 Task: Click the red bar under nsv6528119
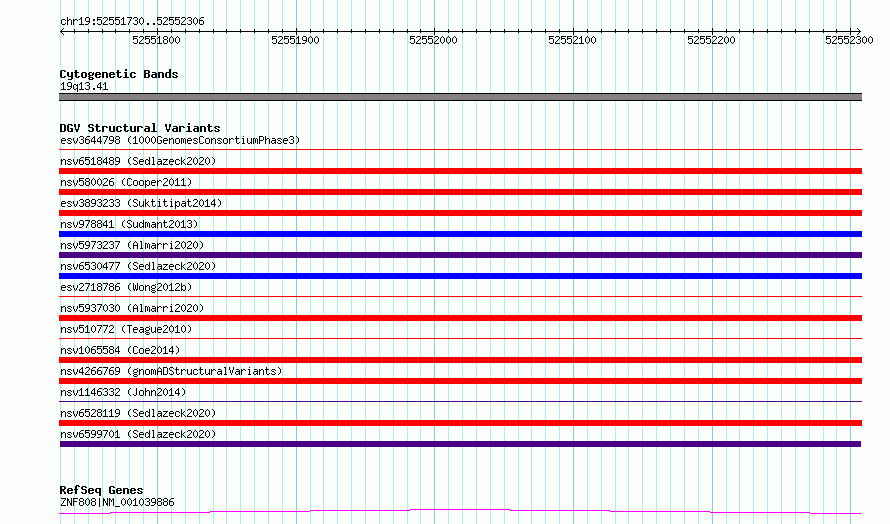point(460,423)
